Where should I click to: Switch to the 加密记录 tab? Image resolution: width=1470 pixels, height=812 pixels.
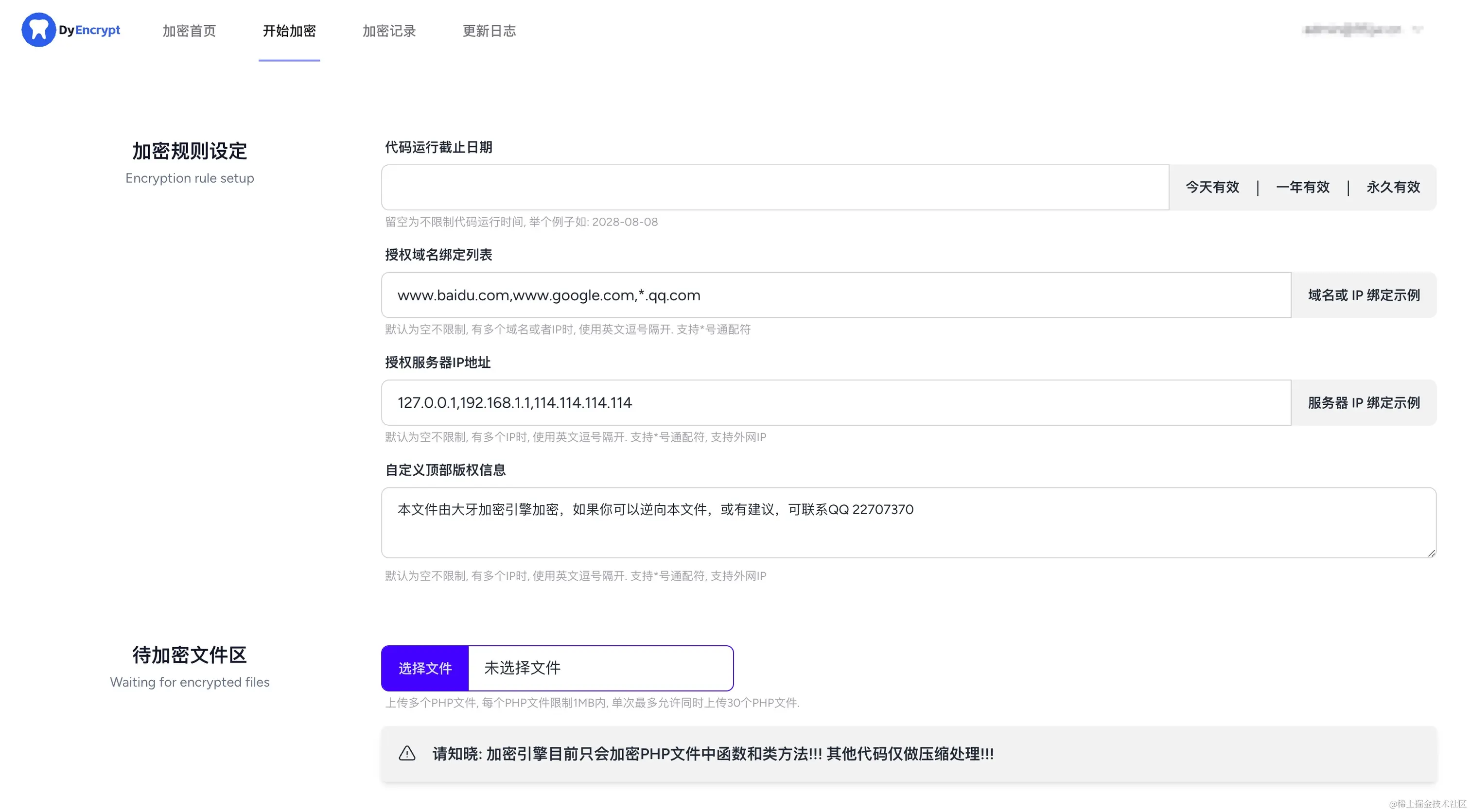point(388,32)
